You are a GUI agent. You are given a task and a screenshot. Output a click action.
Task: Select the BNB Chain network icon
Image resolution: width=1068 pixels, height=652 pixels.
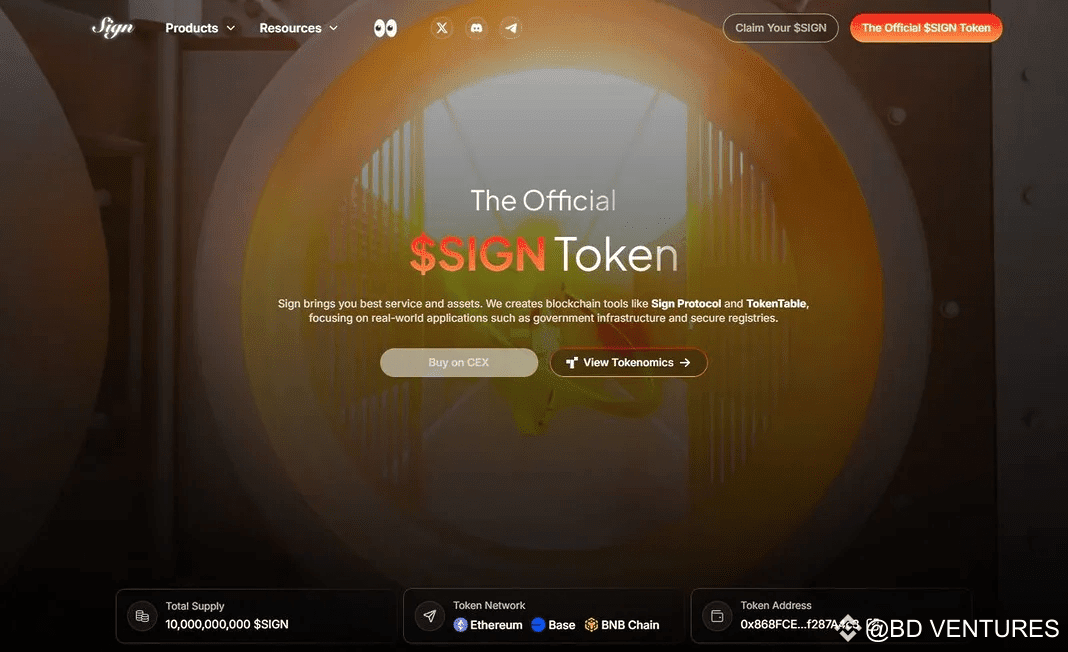(591, 625)
